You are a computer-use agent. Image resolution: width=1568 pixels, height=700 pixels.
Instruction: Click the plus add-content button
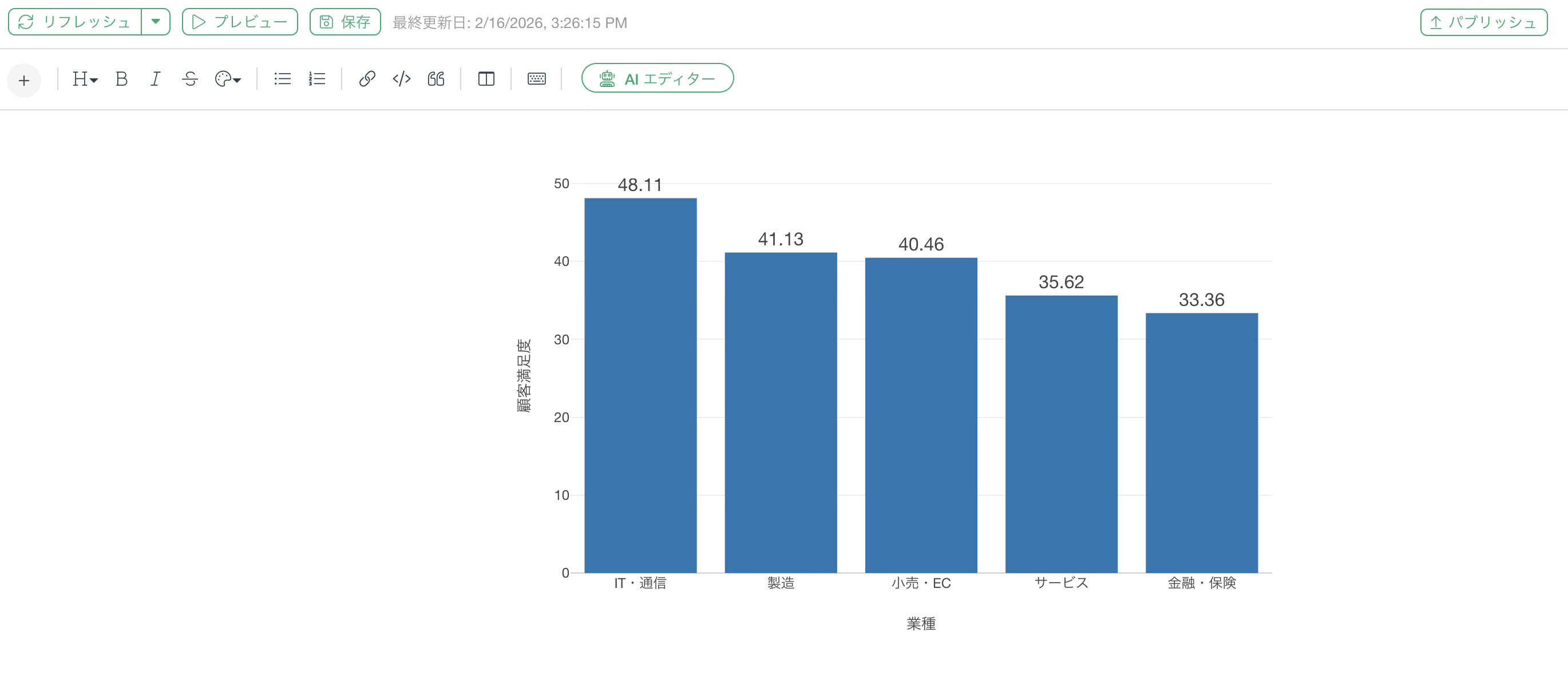coord(23,80)
